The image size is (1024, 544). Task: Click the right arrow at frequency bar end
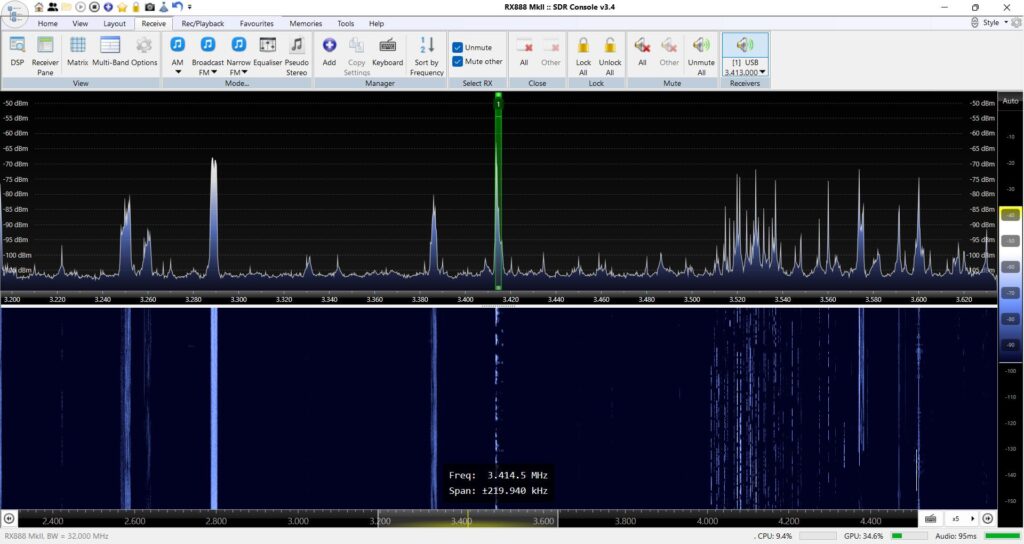click(x=987, y=519)
